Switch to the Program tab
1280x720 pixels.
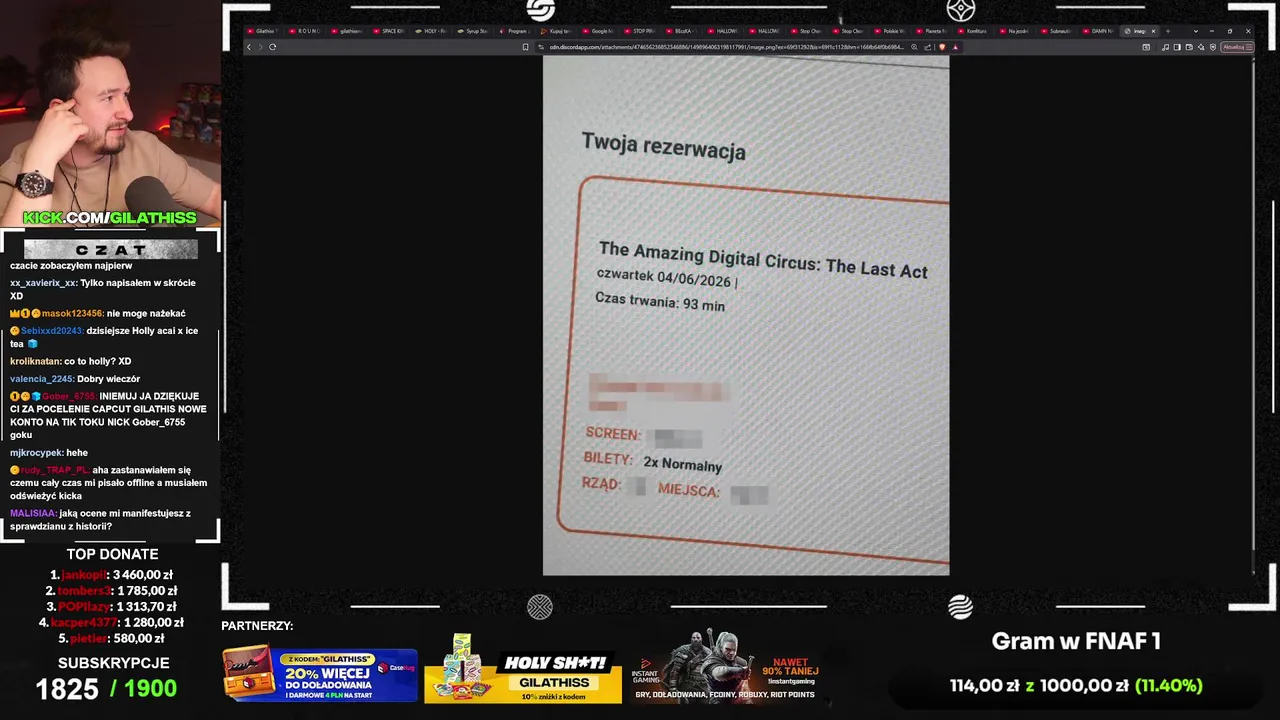point(516,31)
